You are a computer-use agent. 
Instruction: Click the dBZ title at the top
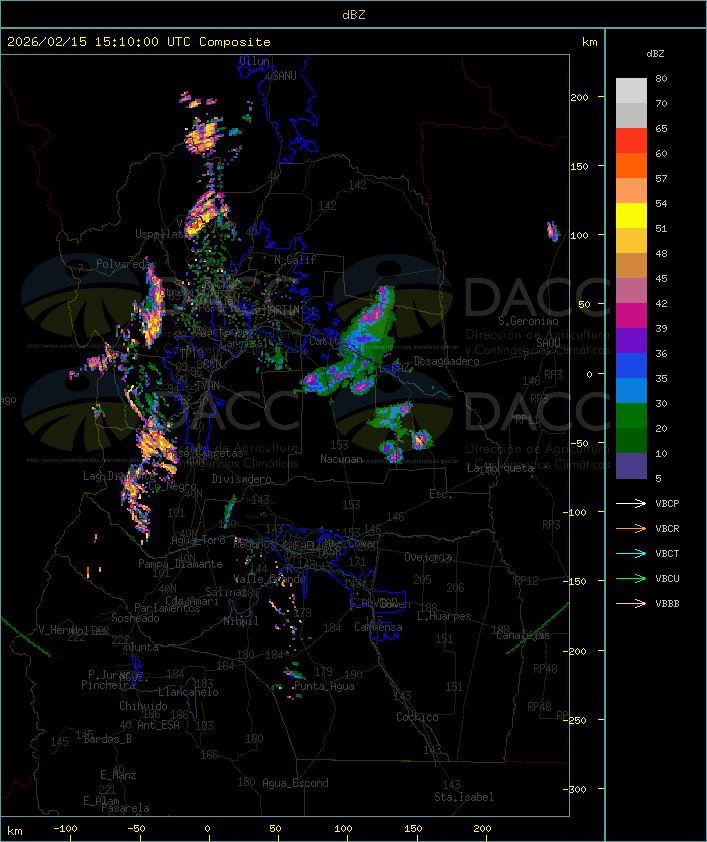[354, 15]
